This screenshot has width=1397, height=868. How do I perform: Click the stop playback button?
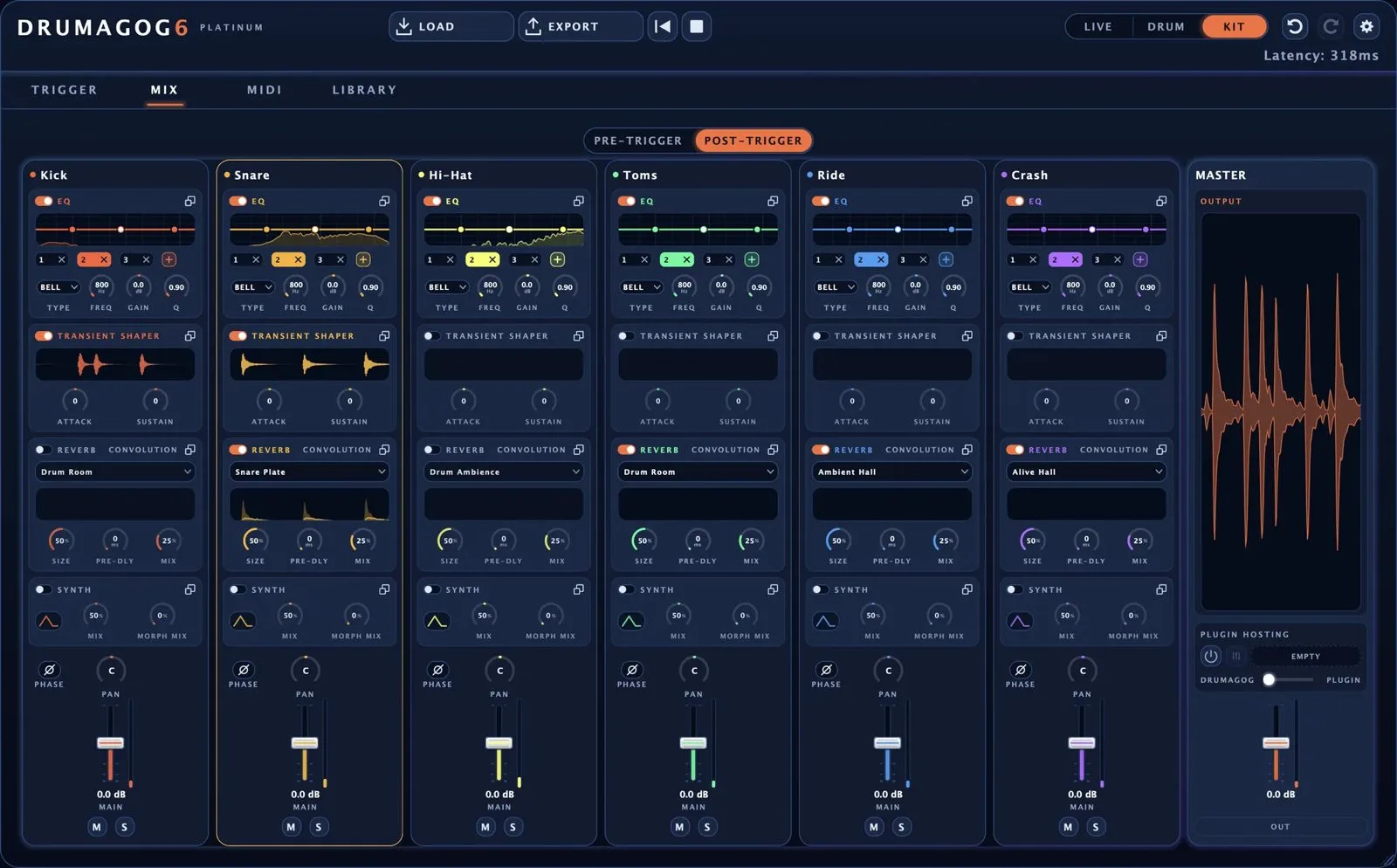tap(697, 26)
